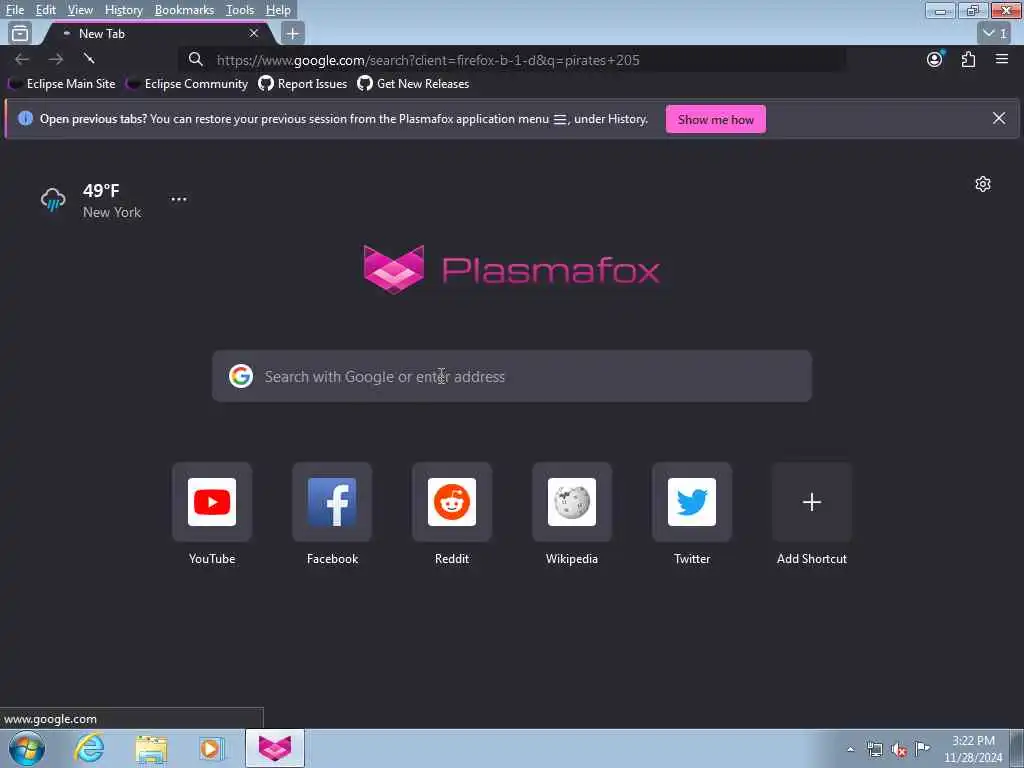This screenshot has height=768, width=1024.
Task: Click the Add Shortcut plus tile
Action: (812, 502)
